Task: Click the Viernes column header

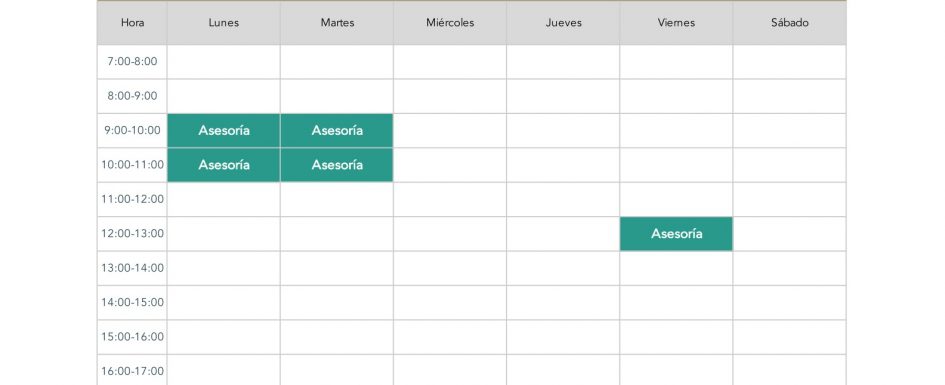Action: [x=676, y=23]
